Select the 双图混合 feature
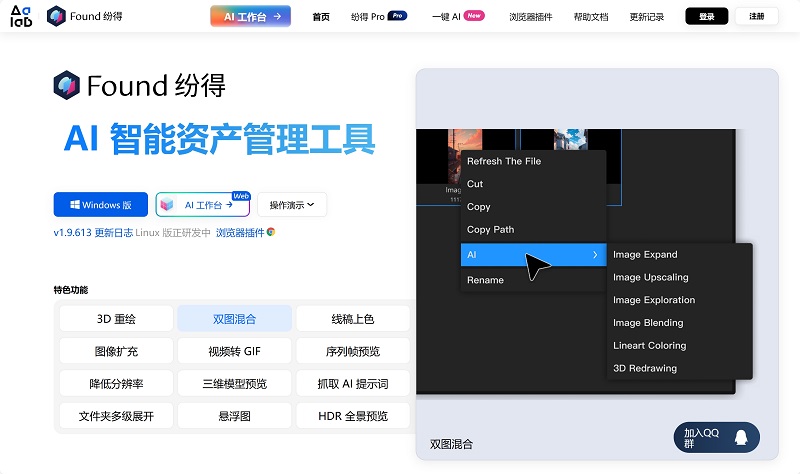 (235, 319)
